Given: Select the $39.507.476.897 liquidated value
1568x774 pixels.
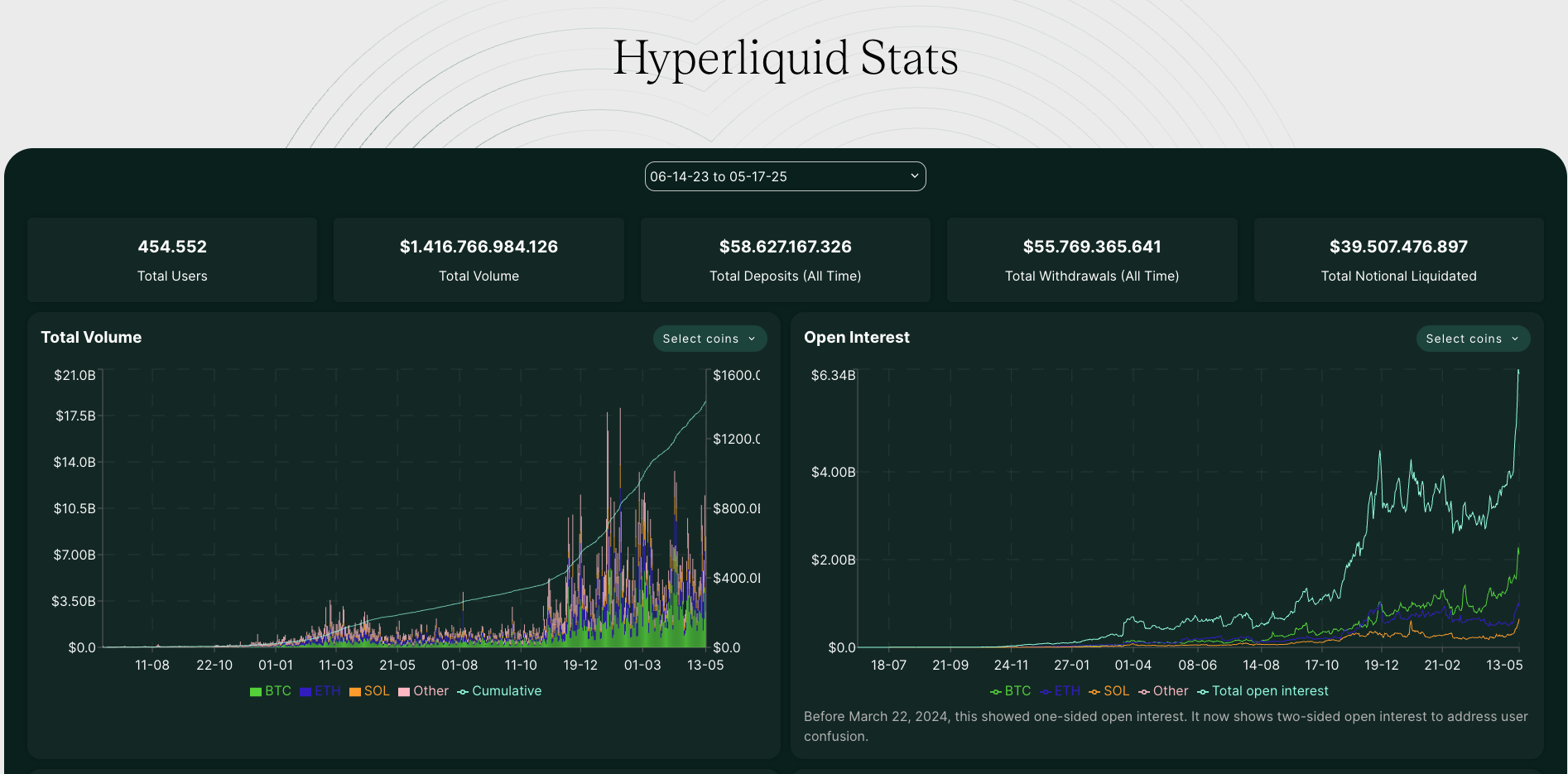Looking at the screenshot, I should pyautogui.click(x=1398, y=247).
